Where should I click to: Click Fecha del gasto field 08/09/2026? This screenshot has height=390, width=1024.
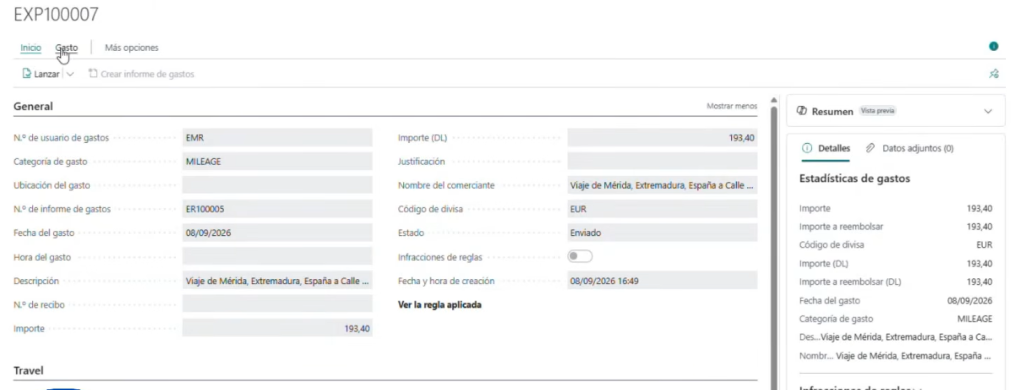278,233
